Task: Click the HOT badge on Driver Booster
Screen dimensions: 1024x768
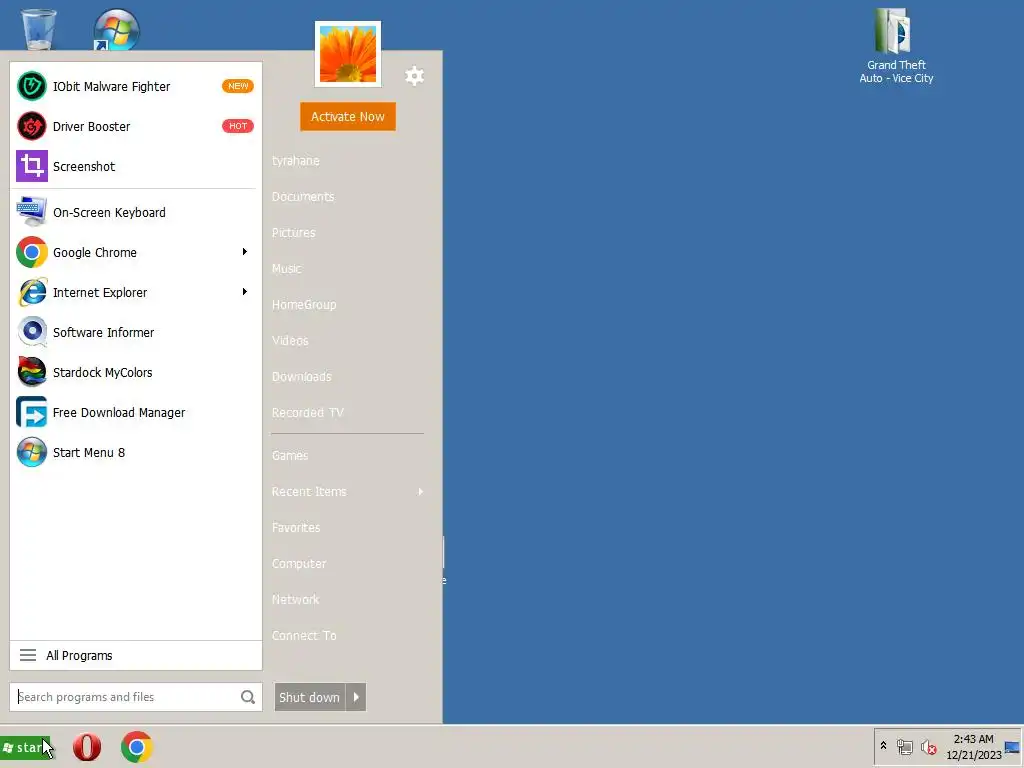Action: (x=238, y=126)
